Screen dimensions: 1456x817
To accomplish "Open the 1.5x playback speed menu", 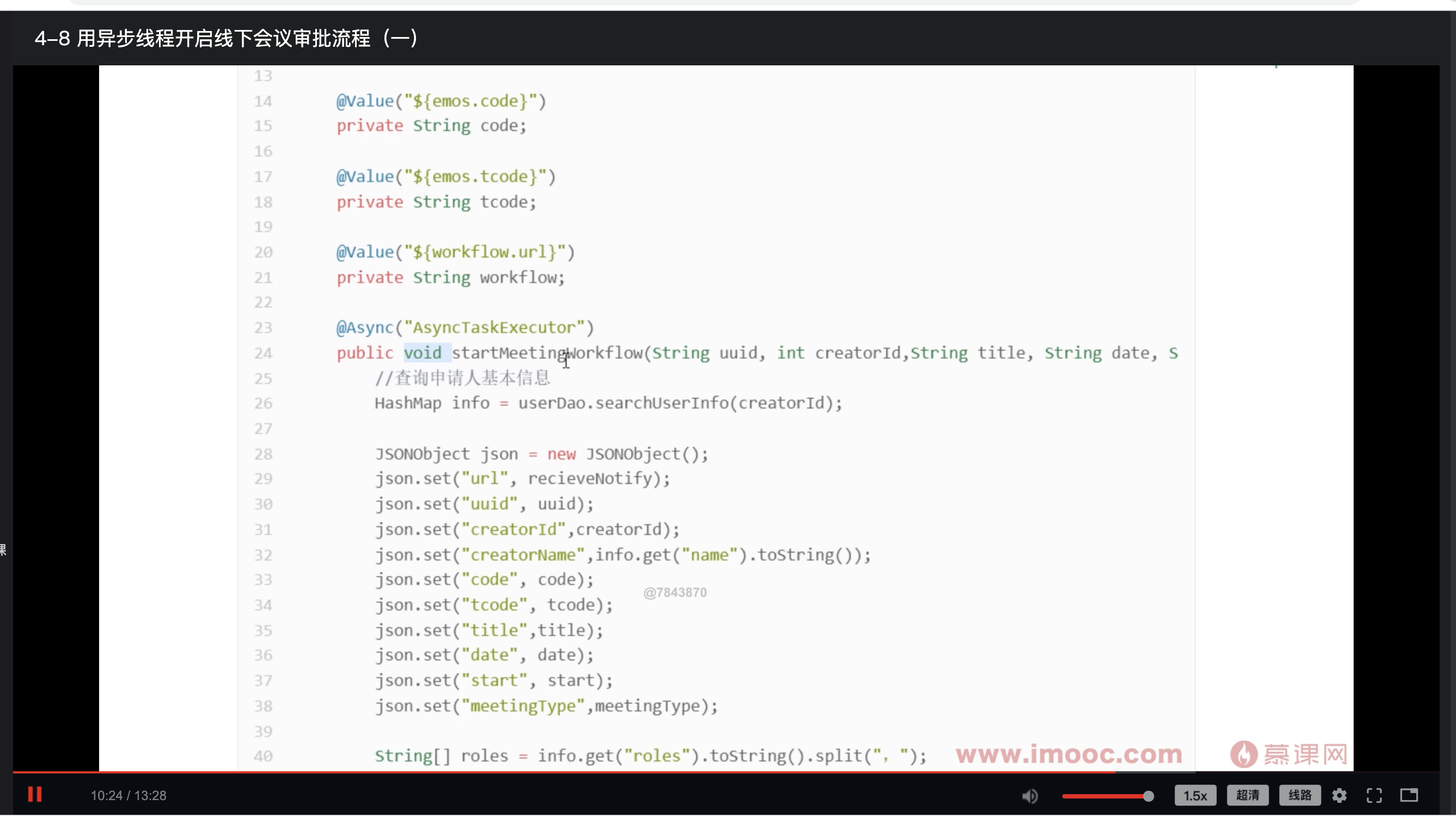I will pos(1195,796).
